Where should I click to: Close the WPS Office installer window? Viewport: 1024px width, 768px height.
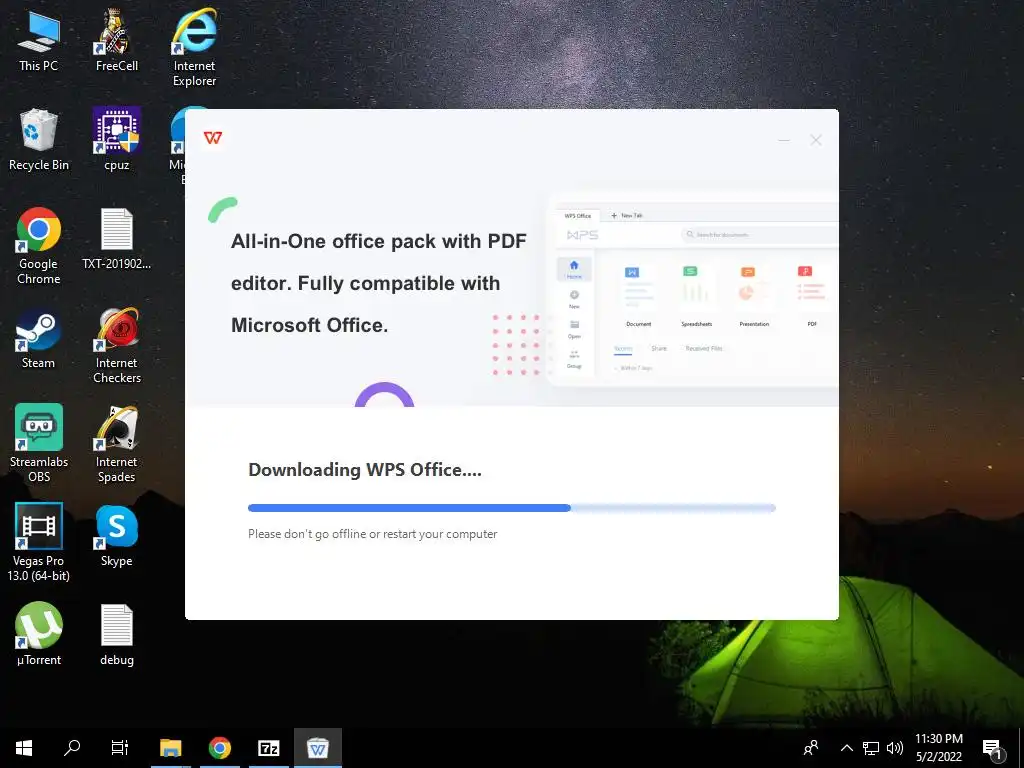click(816, 140)
